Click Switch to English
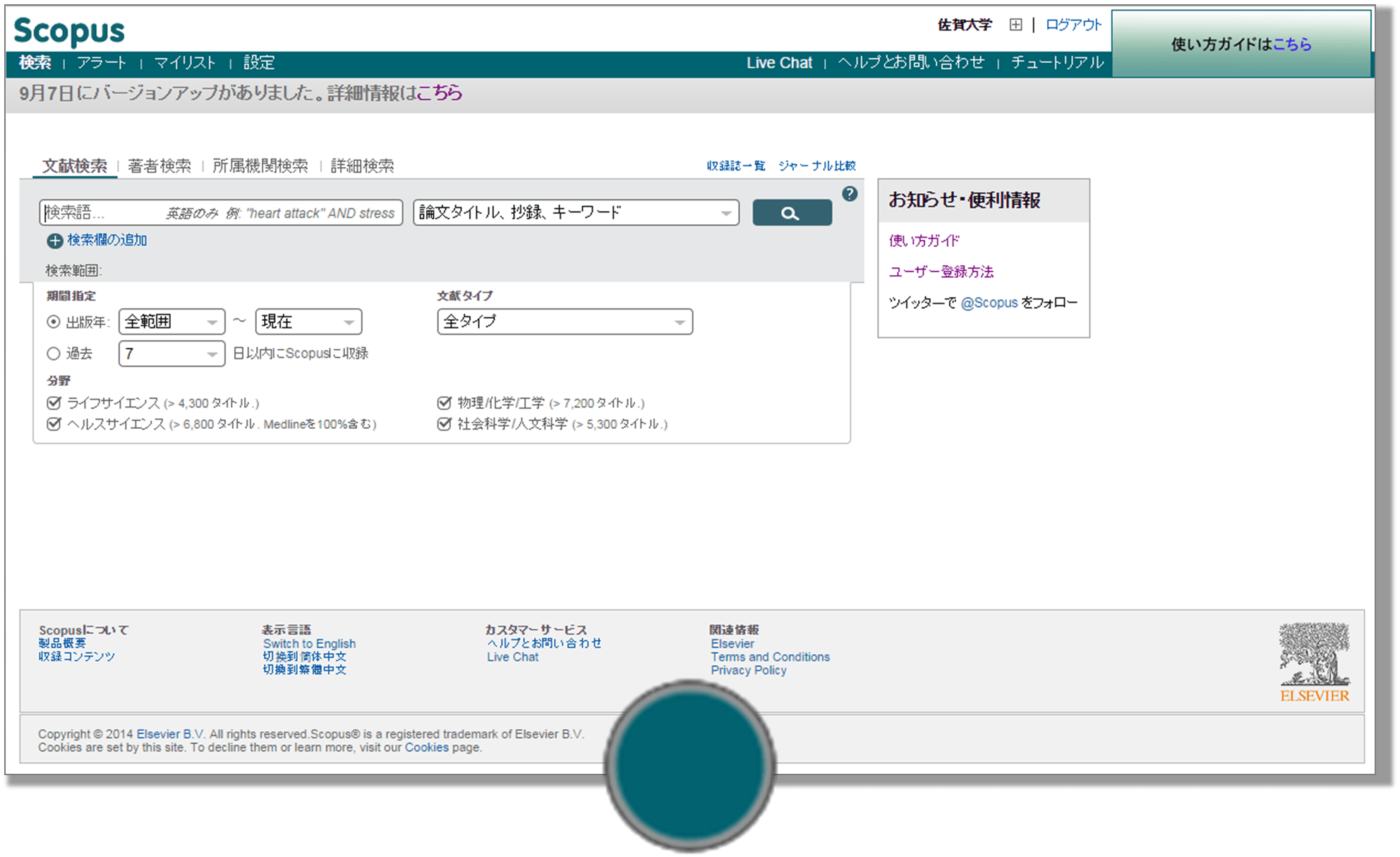Viewport: 1400px width, 857px height. [x=309, y=644]
